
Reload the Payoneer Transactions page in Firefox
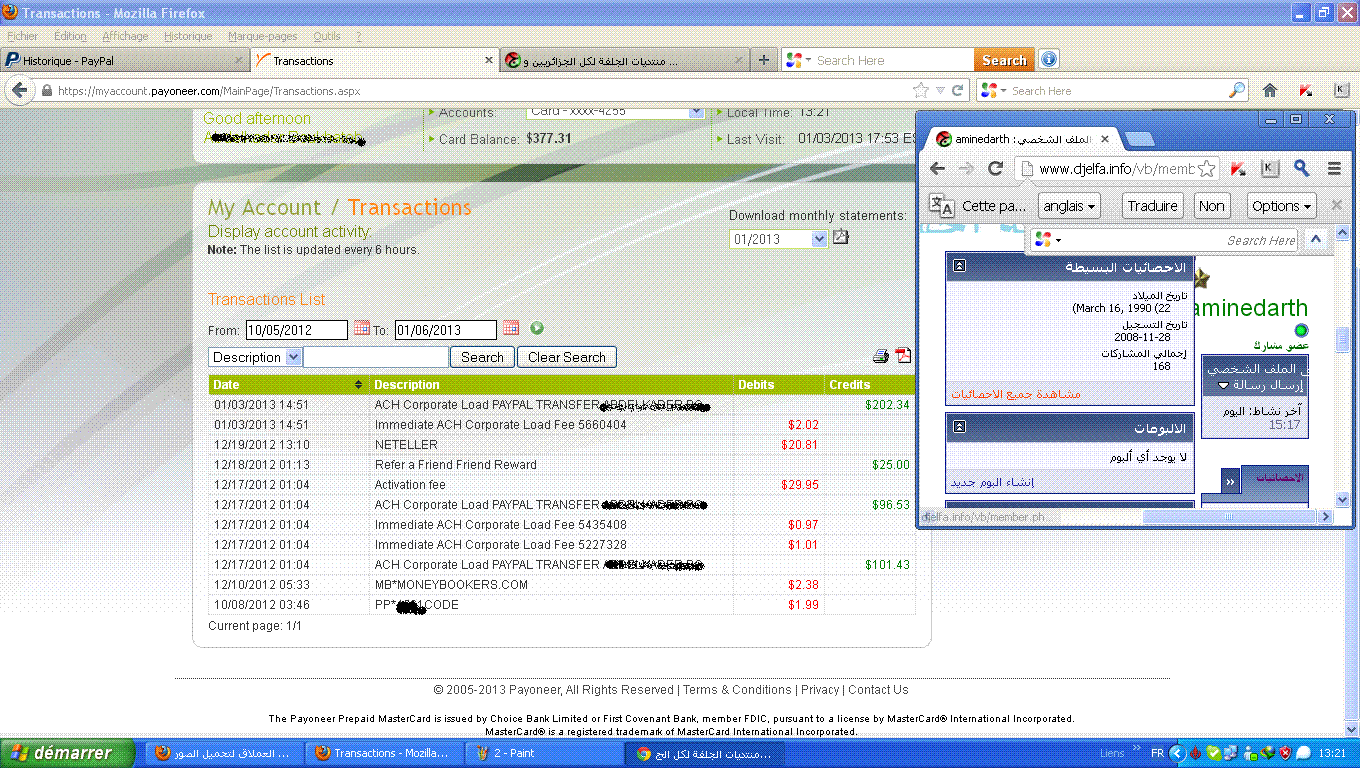(957, 90)
